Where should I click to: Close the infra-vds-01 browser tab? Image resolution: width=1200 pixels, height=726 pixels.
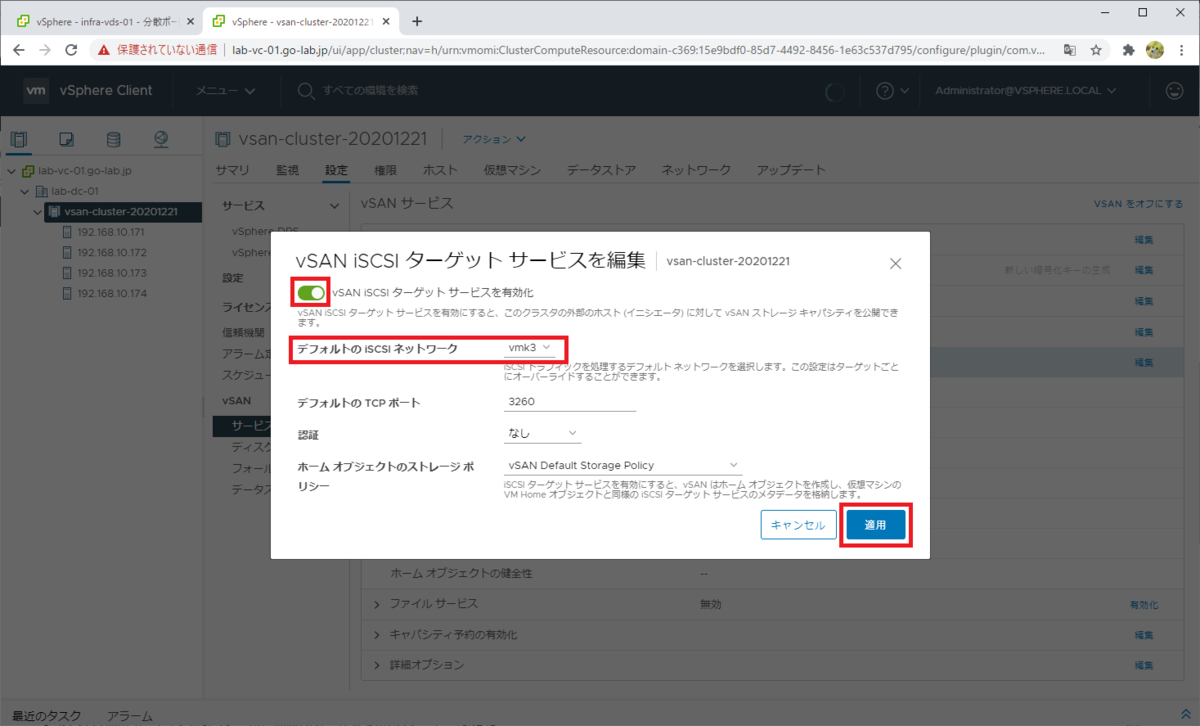190,21
